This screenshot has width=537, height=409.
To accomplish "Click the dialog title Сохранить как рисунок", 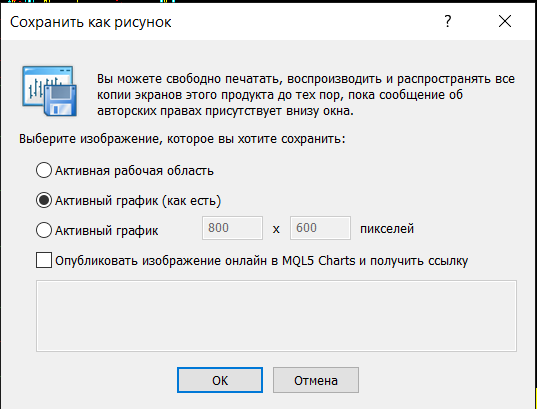I will (91, 22).
